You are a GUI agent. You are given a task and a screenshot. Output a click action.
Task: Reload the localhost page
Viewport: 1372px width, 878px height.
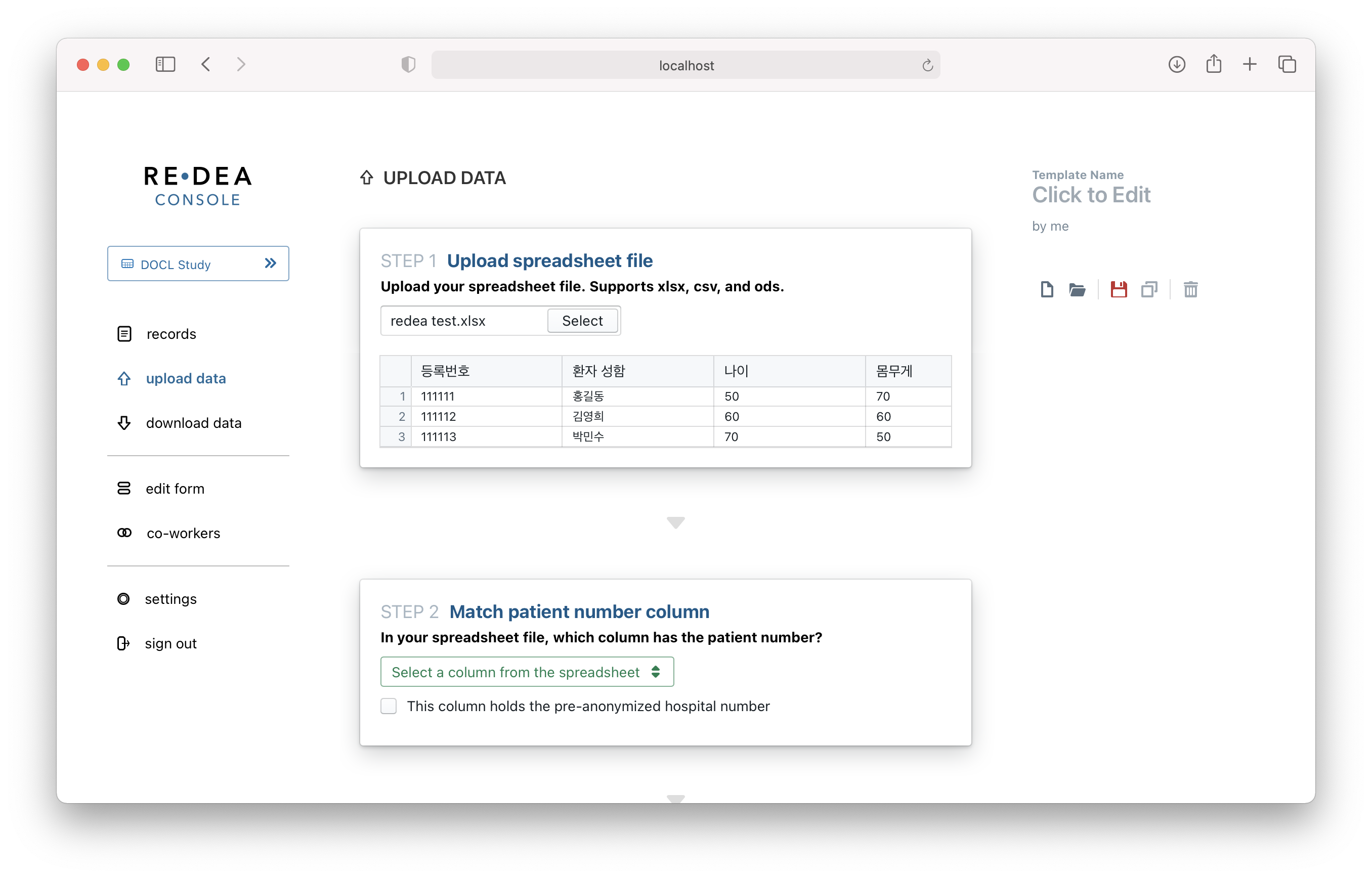927,66
